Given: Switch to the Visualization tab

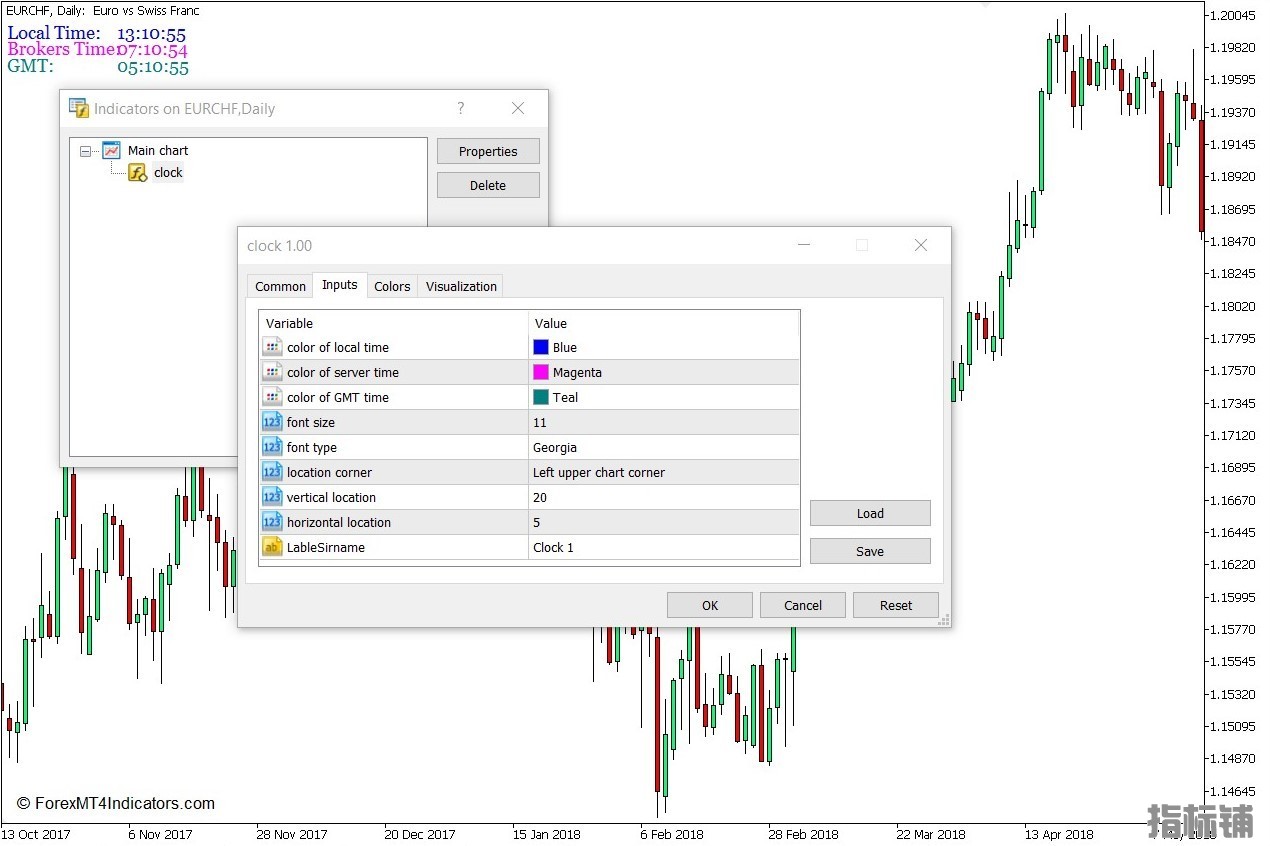Looking at the screenshot, I should tap(461, 286).
